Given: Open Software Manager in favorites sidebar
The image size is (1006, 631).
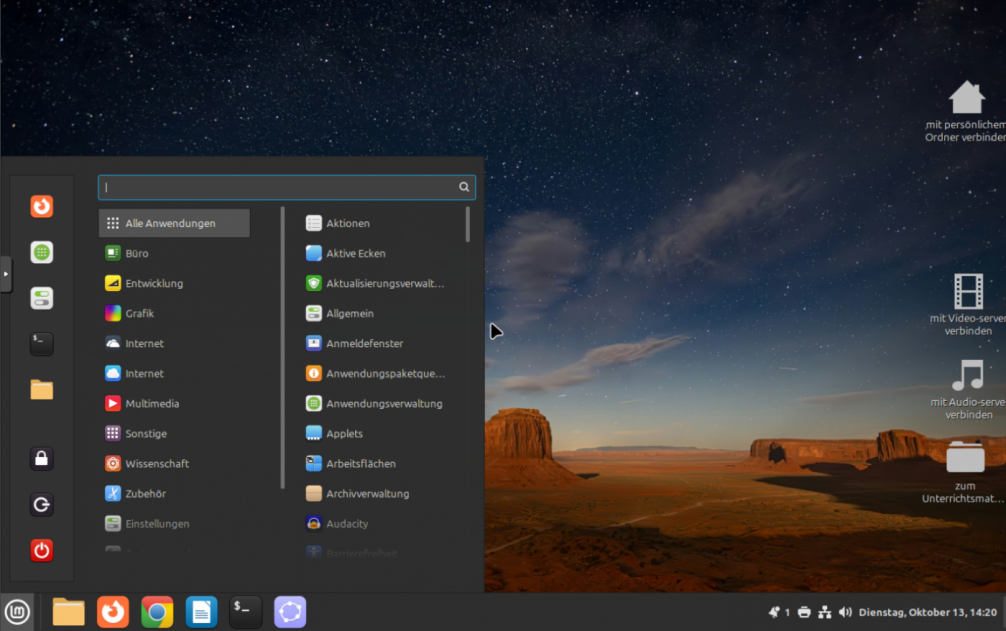Looking at the screenshot, I should click(42, 253).
